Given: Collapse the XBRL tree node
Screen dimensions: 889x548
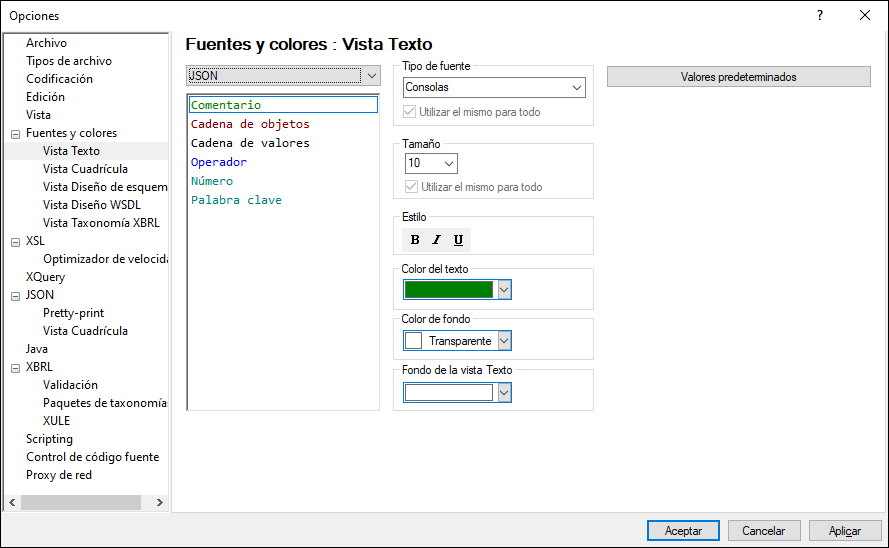Looking at the screenshot, I should [15, 367].
